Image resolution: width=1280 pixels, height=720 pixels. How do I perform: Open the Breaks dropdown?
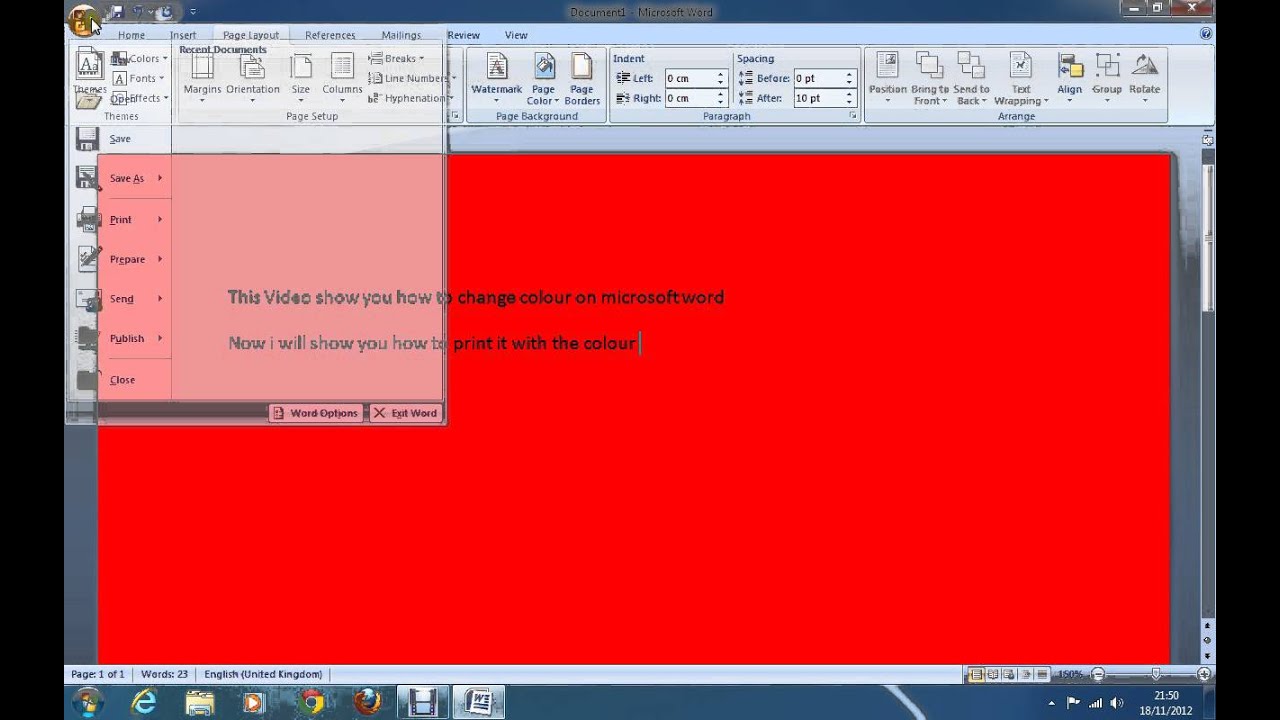[x=397, y=58]
